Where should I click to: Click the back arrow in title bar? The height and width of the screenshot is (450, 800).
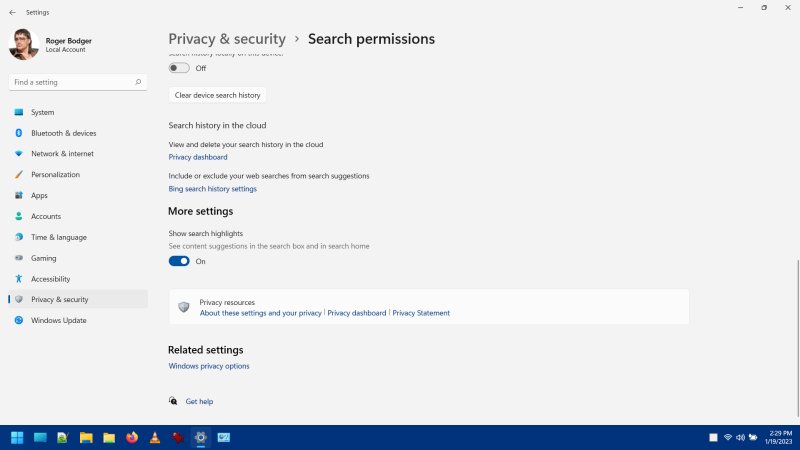(12, 12)
